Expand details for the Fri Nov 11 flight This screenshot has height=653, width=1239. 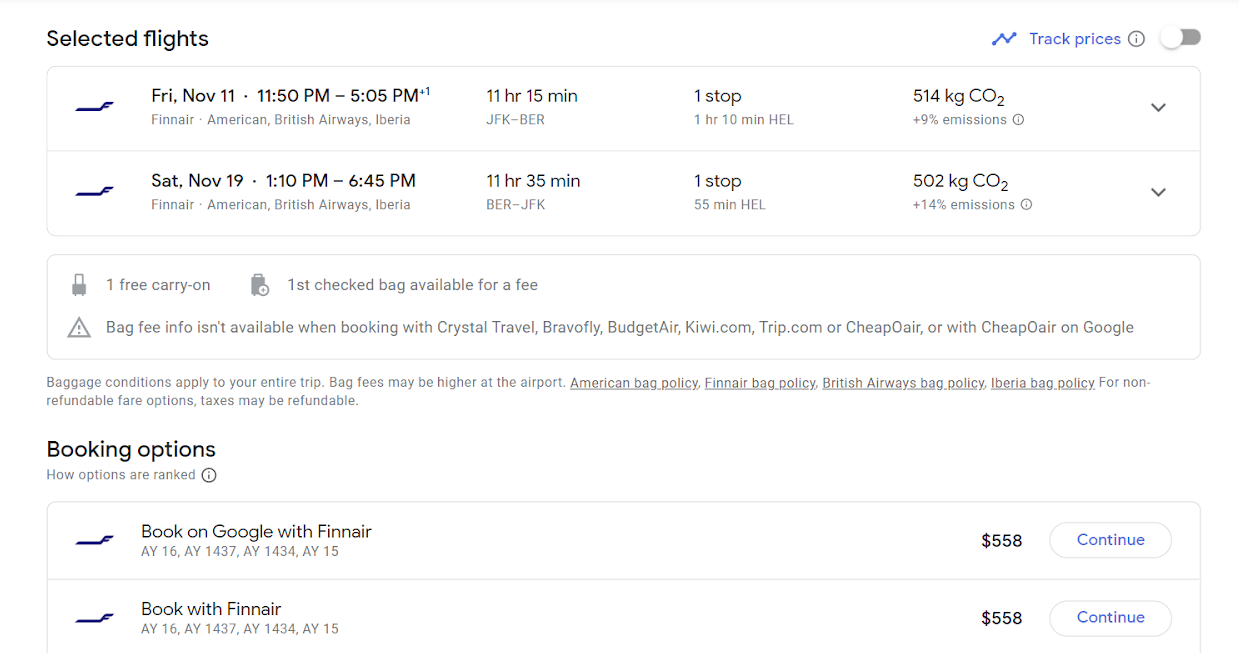pos(1158,106)
